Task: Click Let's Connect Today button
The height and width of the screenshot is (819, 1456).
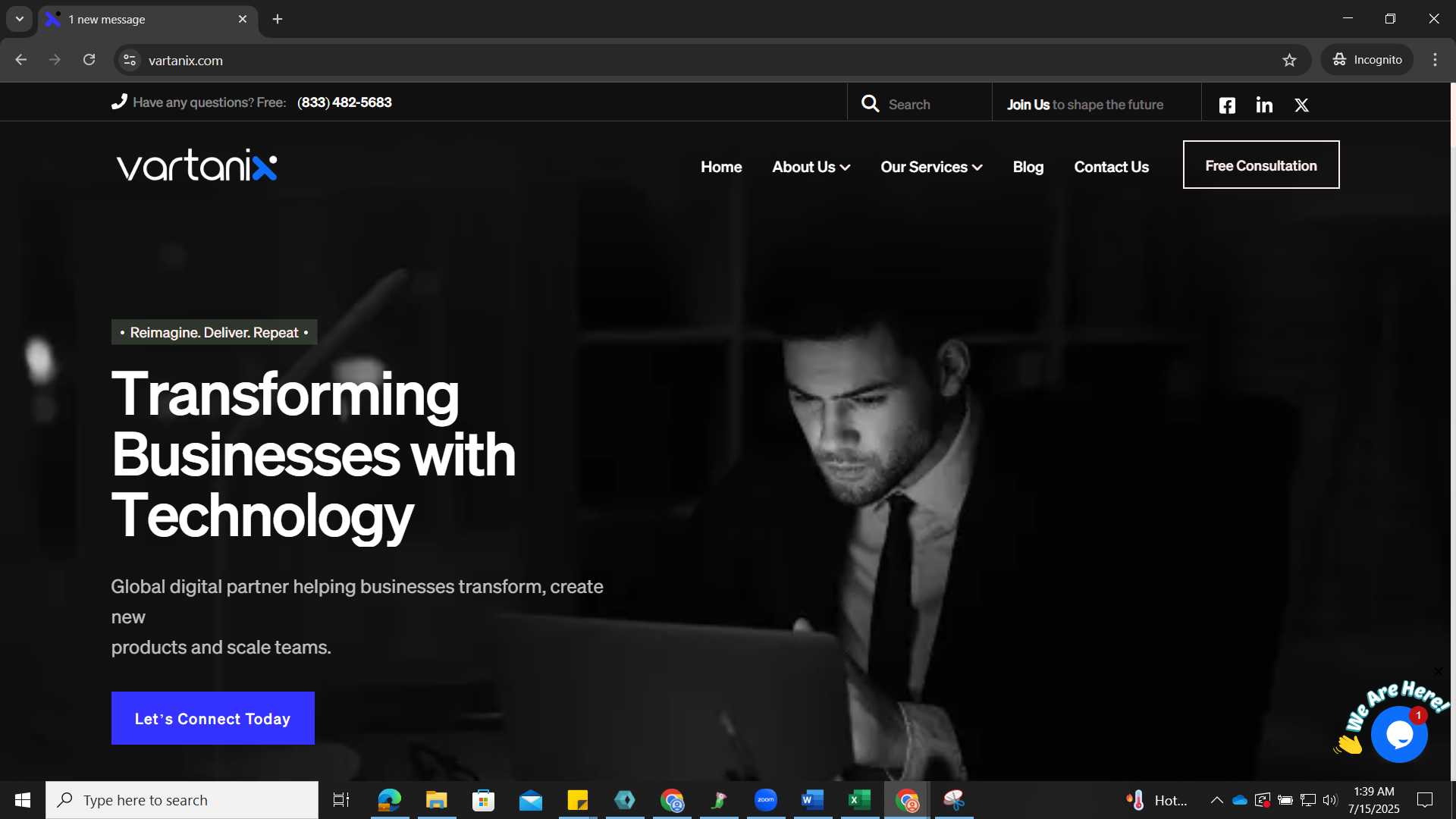Action: 213,718
